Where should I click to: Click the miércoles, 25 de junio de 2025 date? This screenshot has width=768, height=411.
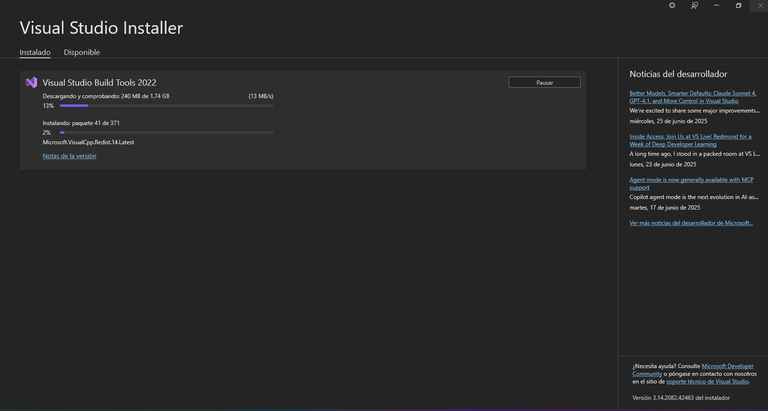tap(668, 121)
